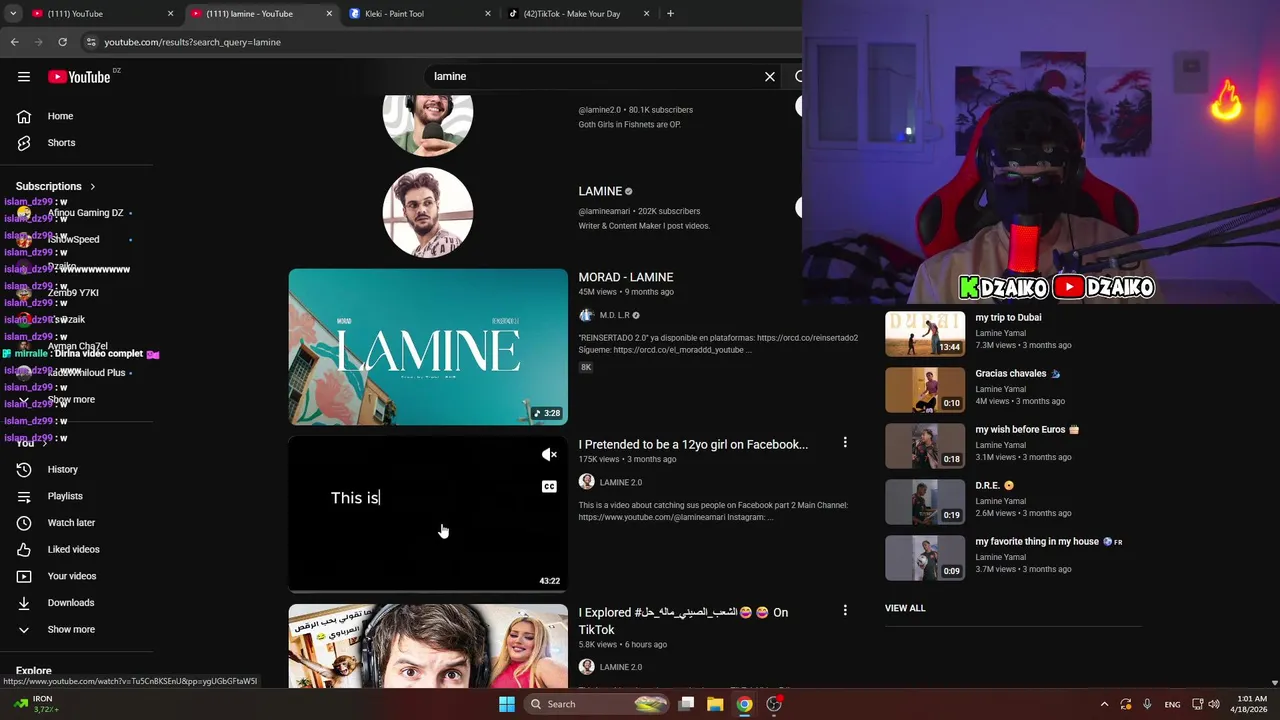Open Your videos page
The height and width of the screenshot is (720, 1280).
click(x=72, y=576)
